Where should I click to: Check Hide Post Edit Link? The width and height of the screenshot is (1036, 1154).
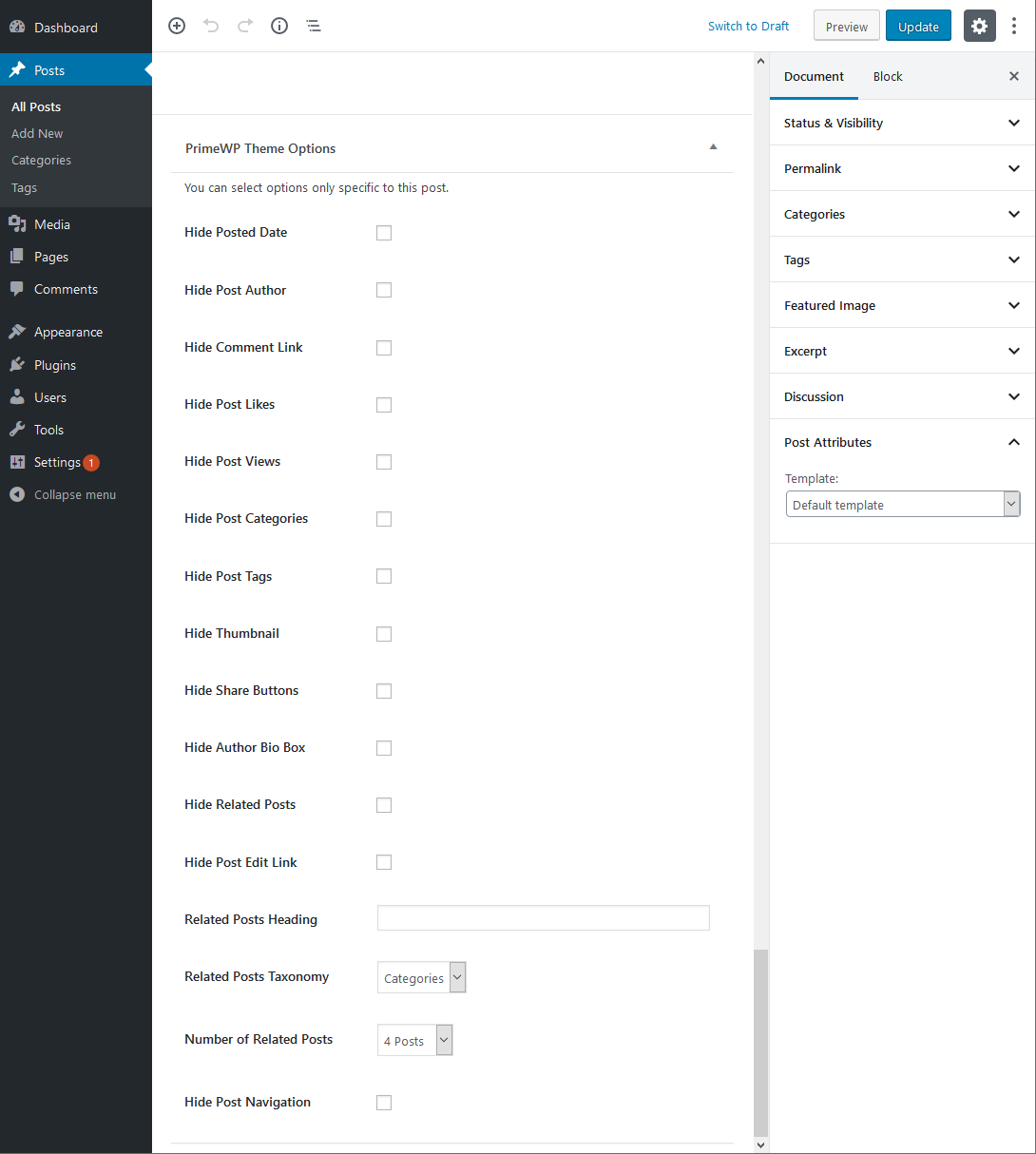[384, 862]
